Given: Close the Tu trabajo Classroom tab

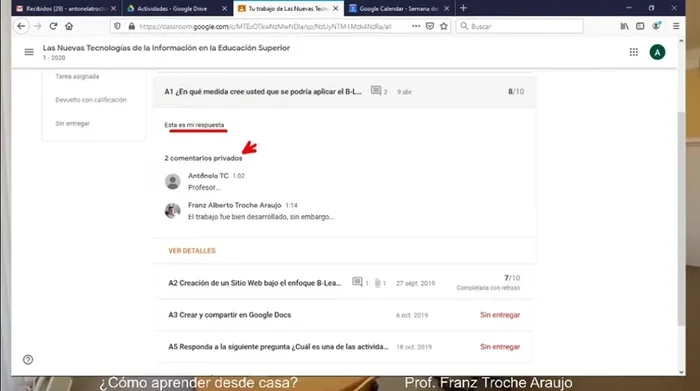Looking at the screenshot, I should pyautogui.click(x=336, y=8).
